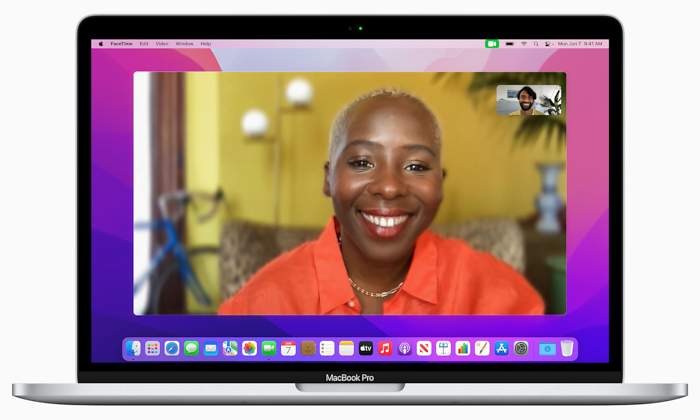Launch Safari from the dock
Viewport: 700px width, 420px height.
[172, 348]
